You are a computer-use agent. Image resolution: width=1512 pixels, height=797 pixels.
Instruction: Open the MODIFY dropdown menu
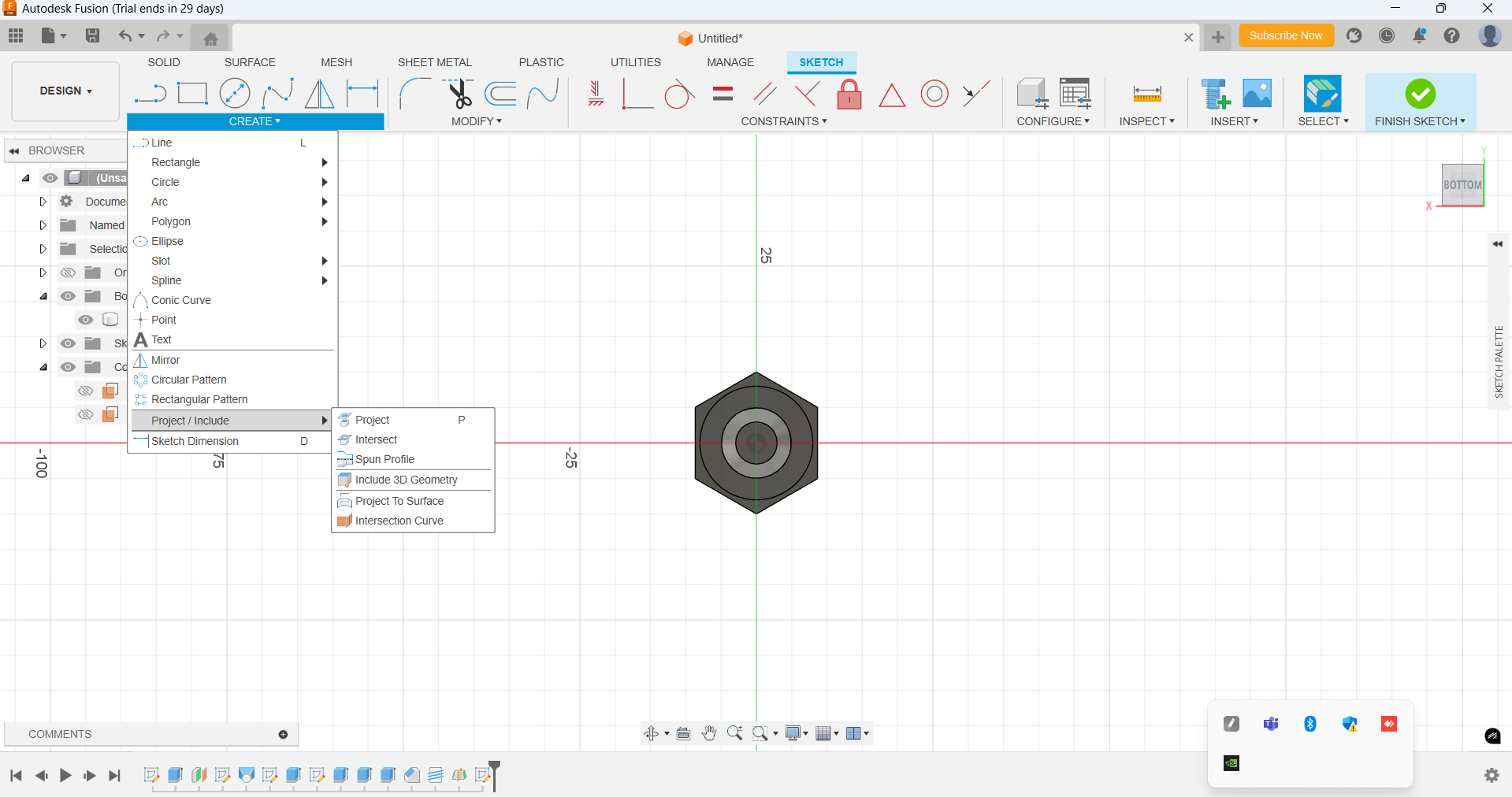point(476,121)
